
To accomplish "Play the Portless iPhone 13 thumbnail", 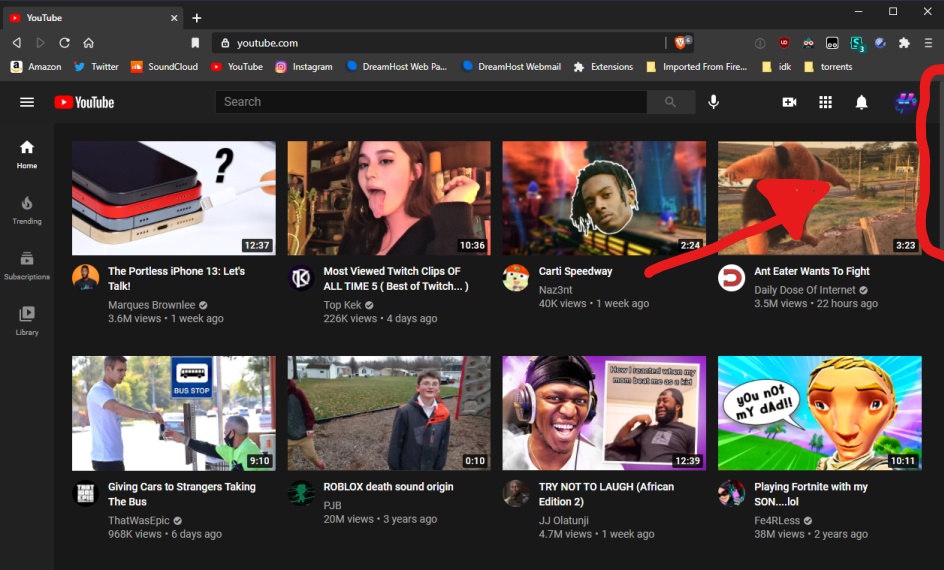I will [x=173, y=198].
